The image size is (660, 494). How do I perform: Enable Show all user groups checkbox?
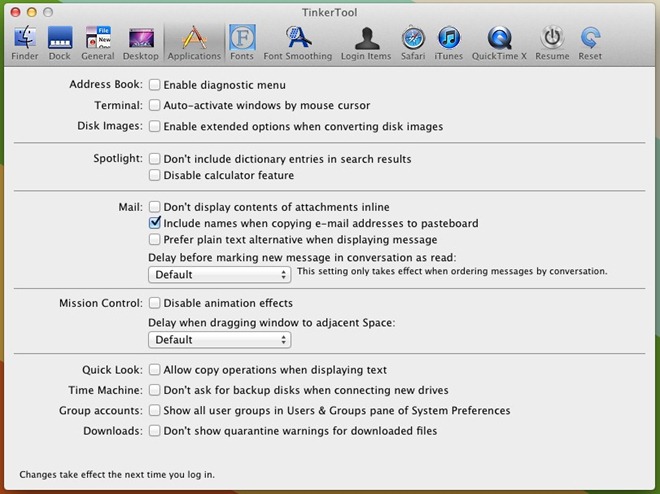(154, 410)
